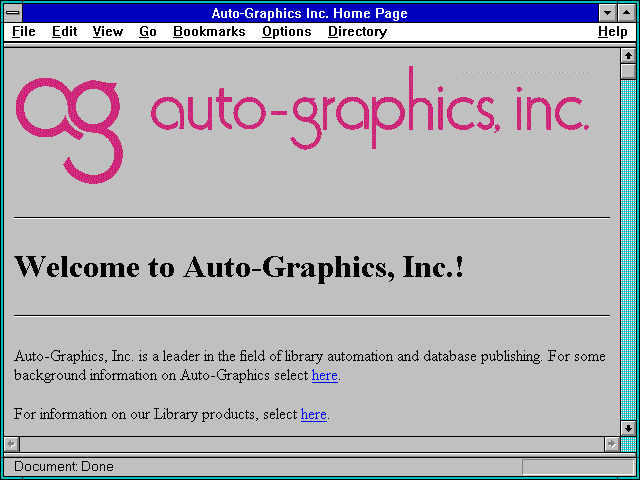Open the View menu

coord(108,32)
